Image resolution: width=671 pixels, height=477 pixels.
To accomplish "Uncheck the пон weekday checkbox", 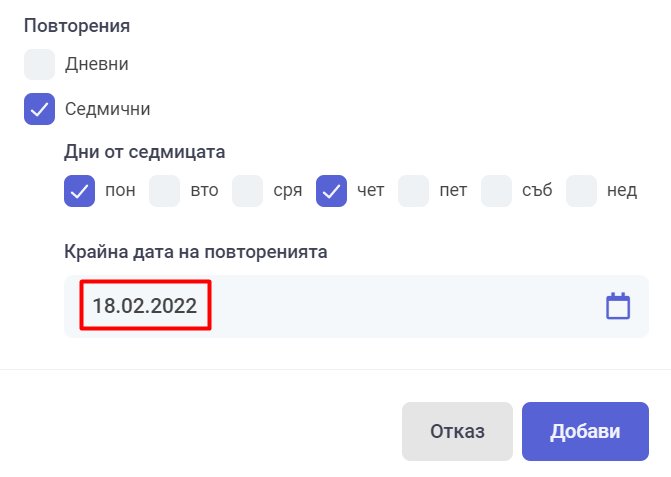I will pos(80,191).
